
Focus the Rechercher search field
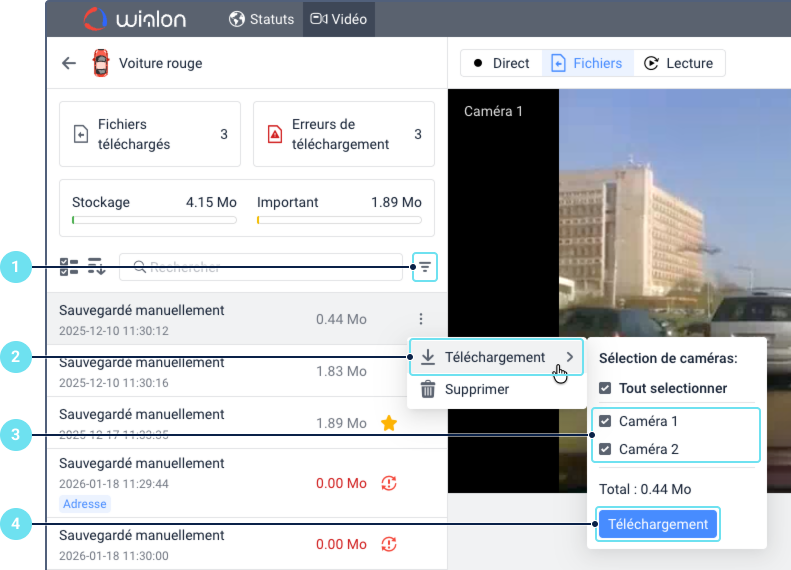(x=261, y=267)
